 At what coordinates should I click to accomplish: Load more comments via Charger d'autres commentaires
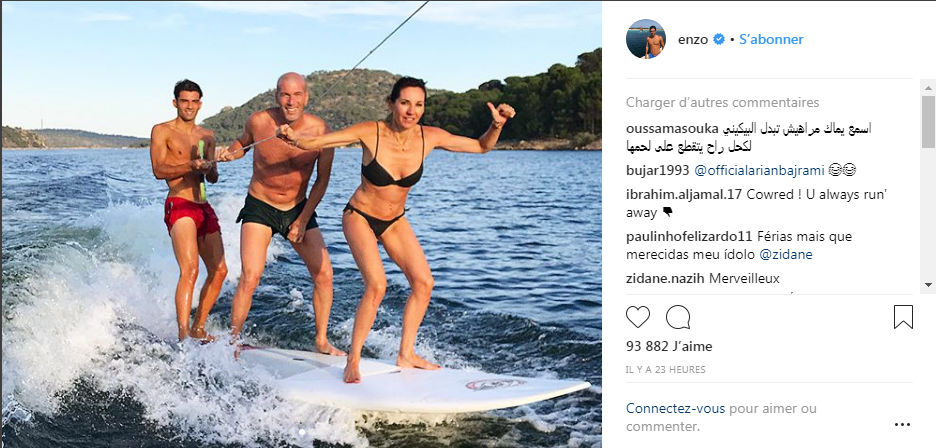pos(722,103)
